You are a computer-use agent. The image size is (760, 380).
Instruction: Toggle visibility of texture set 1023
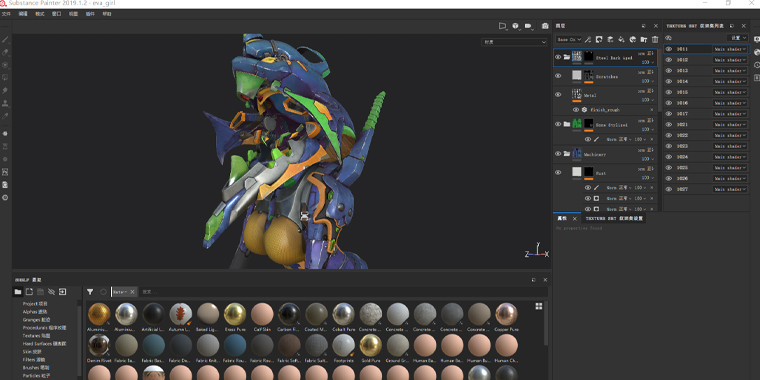668,146
